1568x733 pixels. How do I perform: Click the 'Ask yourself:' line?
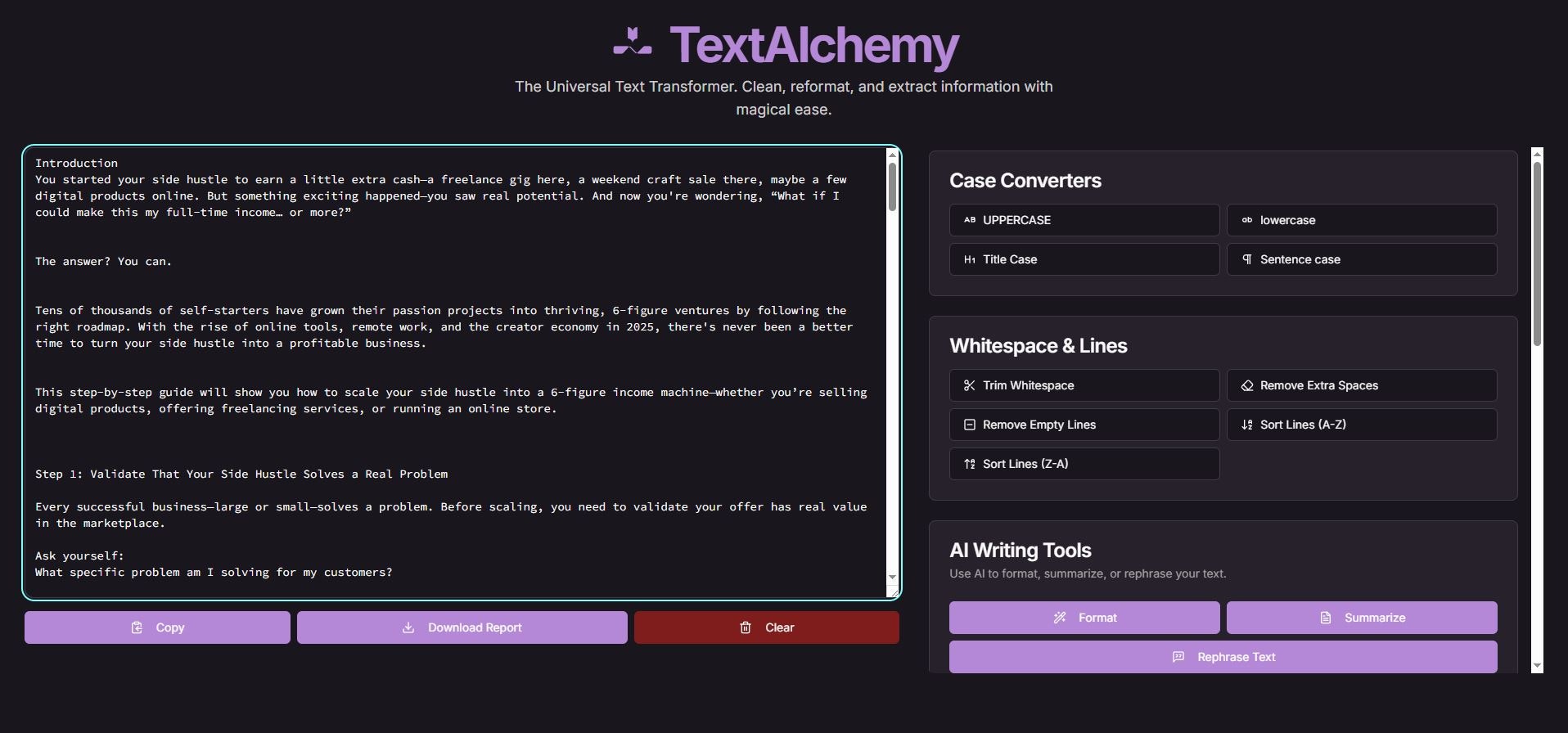point(79,555)
